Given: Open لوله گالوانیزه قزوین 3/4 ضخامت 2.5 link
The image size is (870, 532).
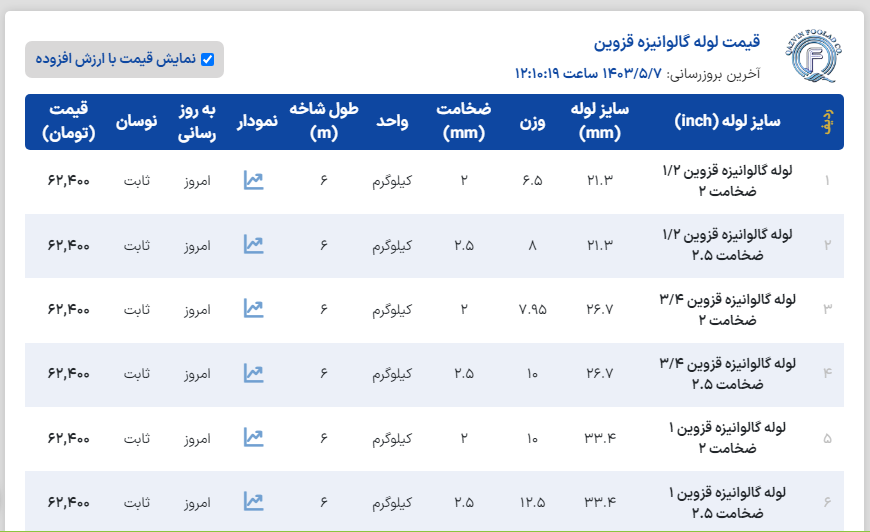Looking at the screenshot, I should (x=729, y=373).
